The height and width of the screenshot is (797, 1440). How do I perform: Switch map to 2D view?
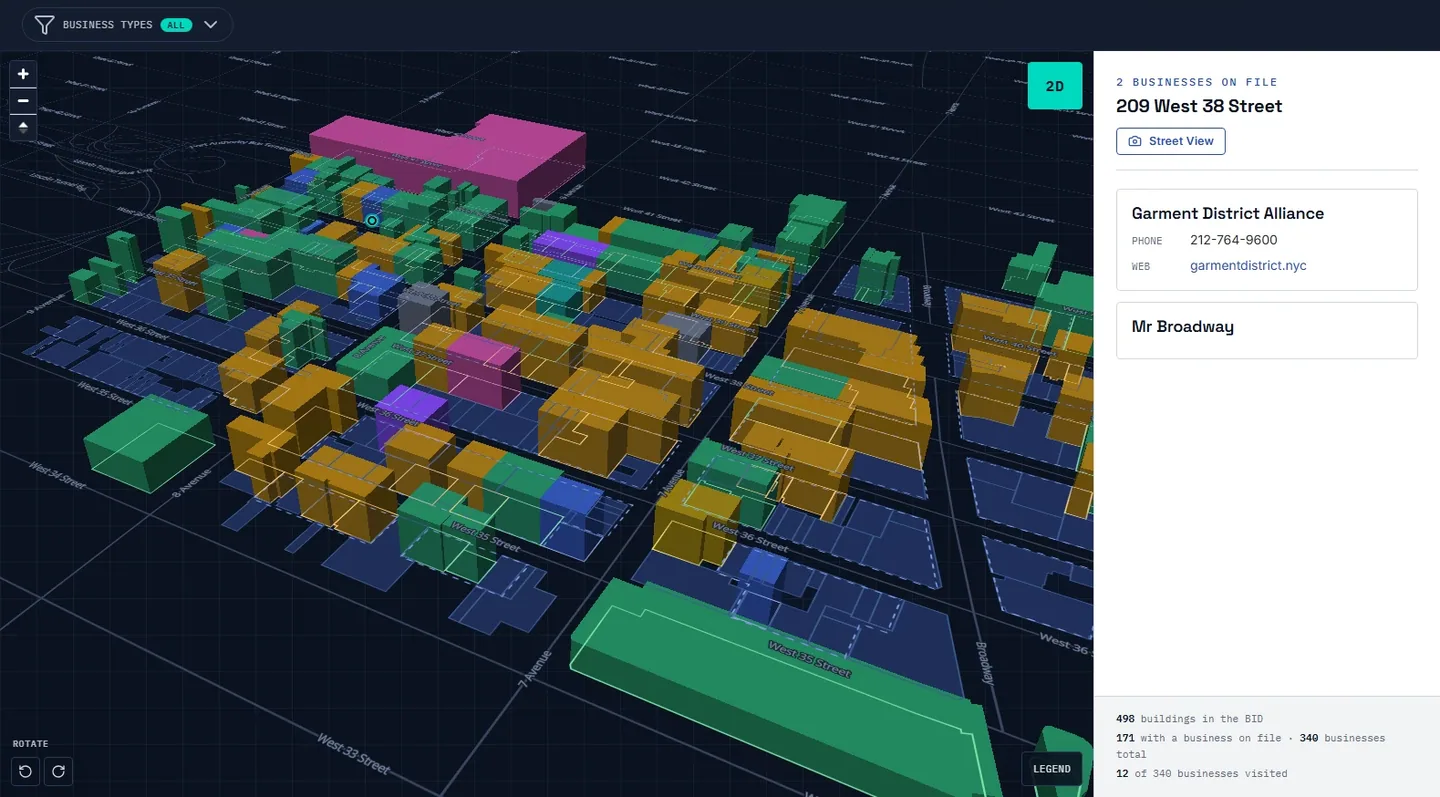coord(1054,86)
